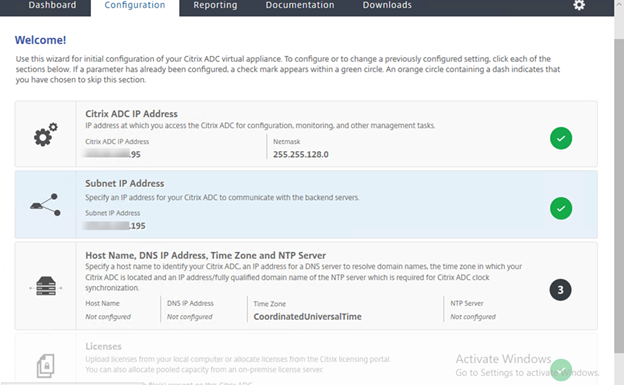
Task: Open the Subnet IP Address section heading
Action: pos(125,184)
